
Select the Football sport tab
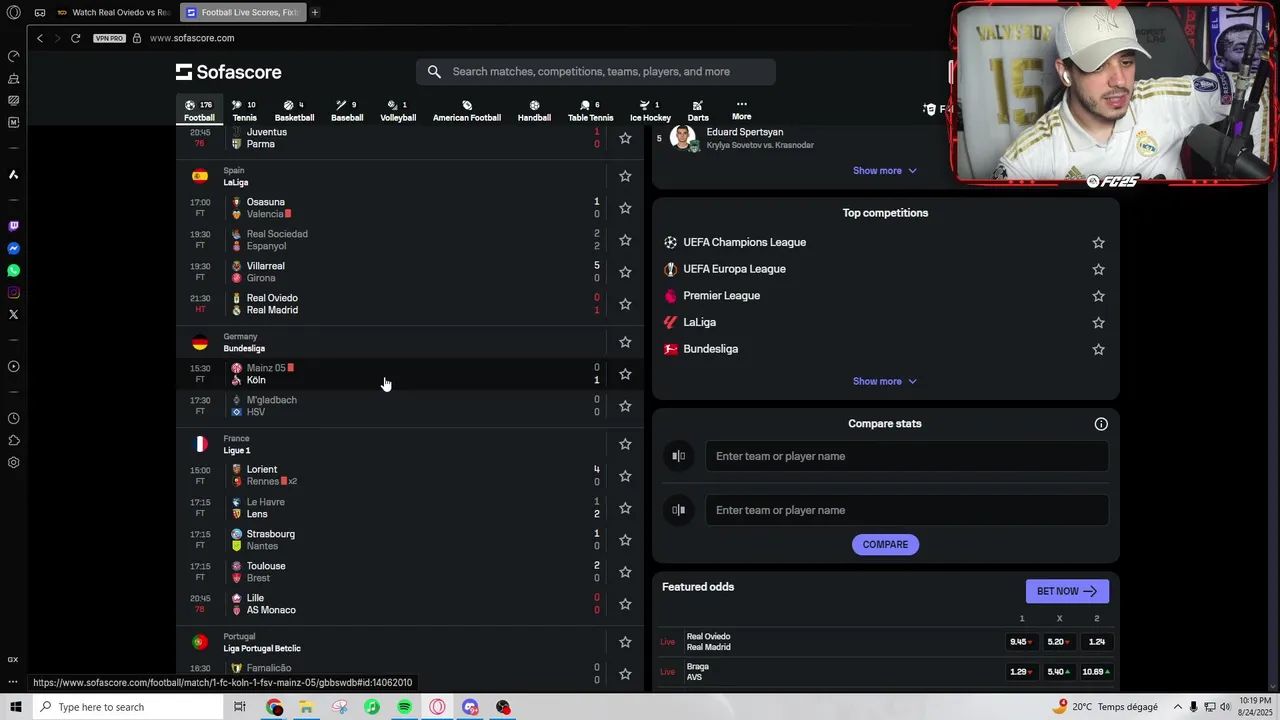coord(199,111)
